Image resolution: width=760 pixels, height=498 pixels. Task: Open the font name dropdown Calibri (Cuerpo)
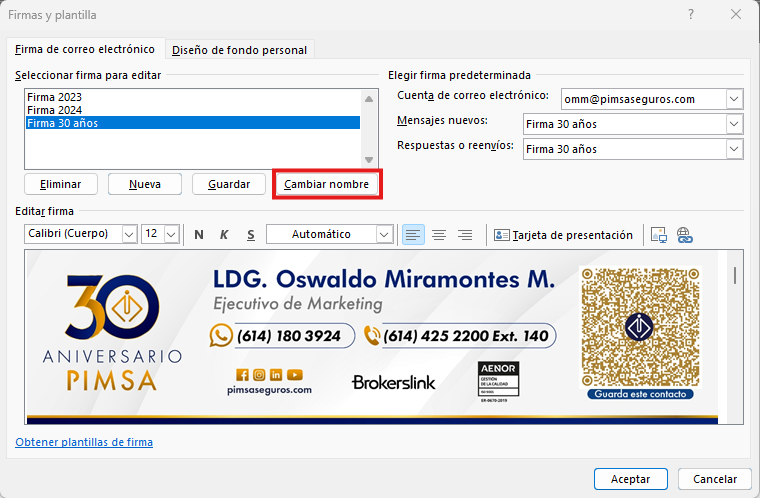[128, 234]
